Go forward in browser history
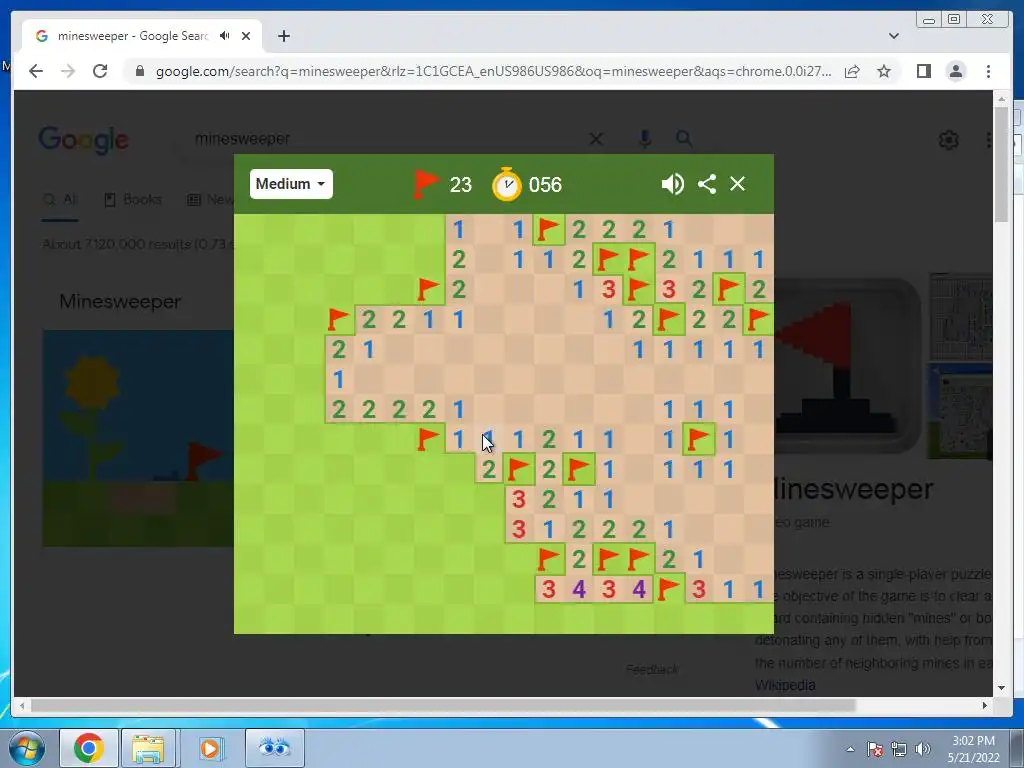This screenshot has height=768, width=1024. [x=68, y=71]
